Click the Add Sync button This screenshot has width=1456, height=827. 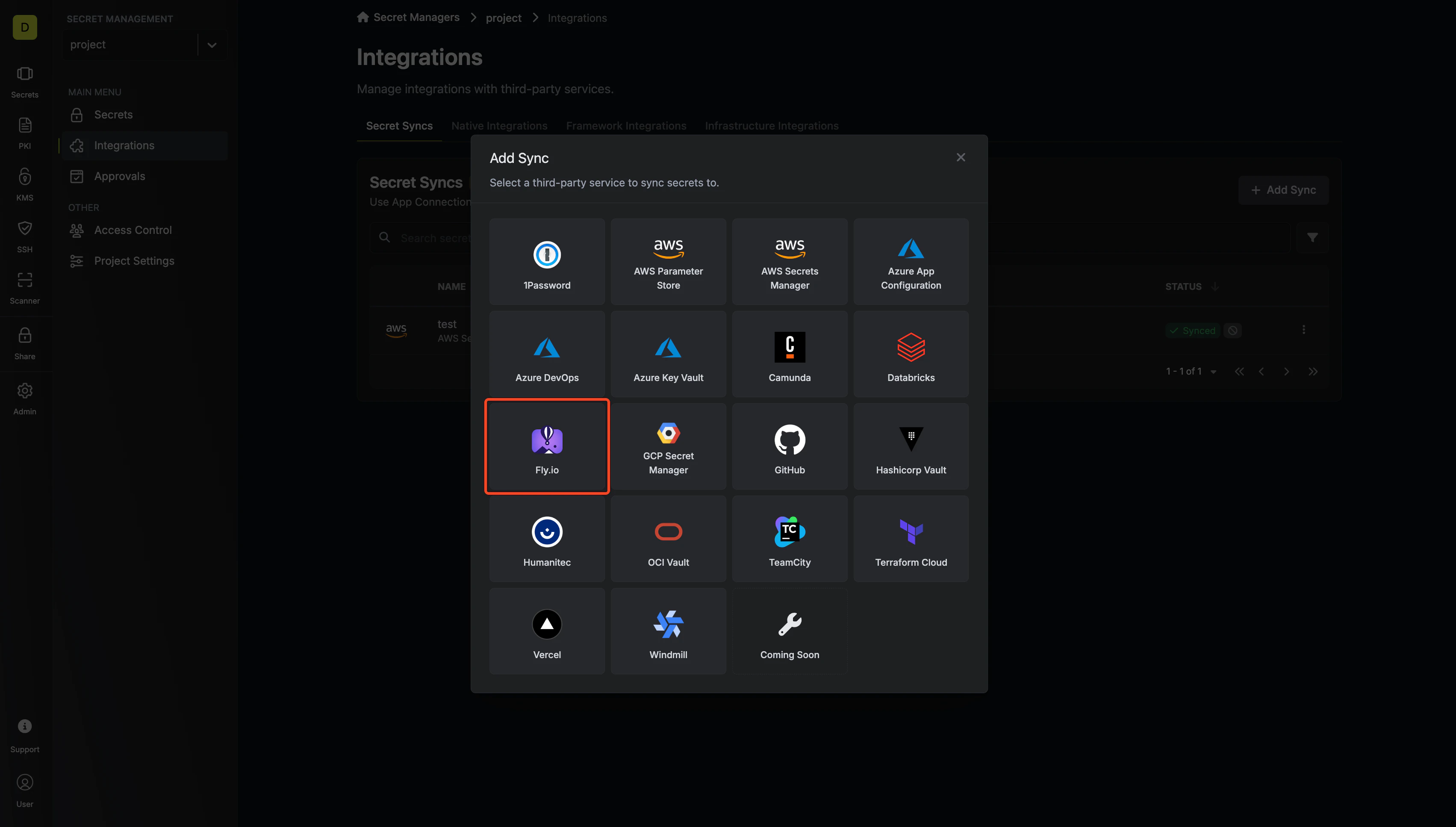[1283, 190]
